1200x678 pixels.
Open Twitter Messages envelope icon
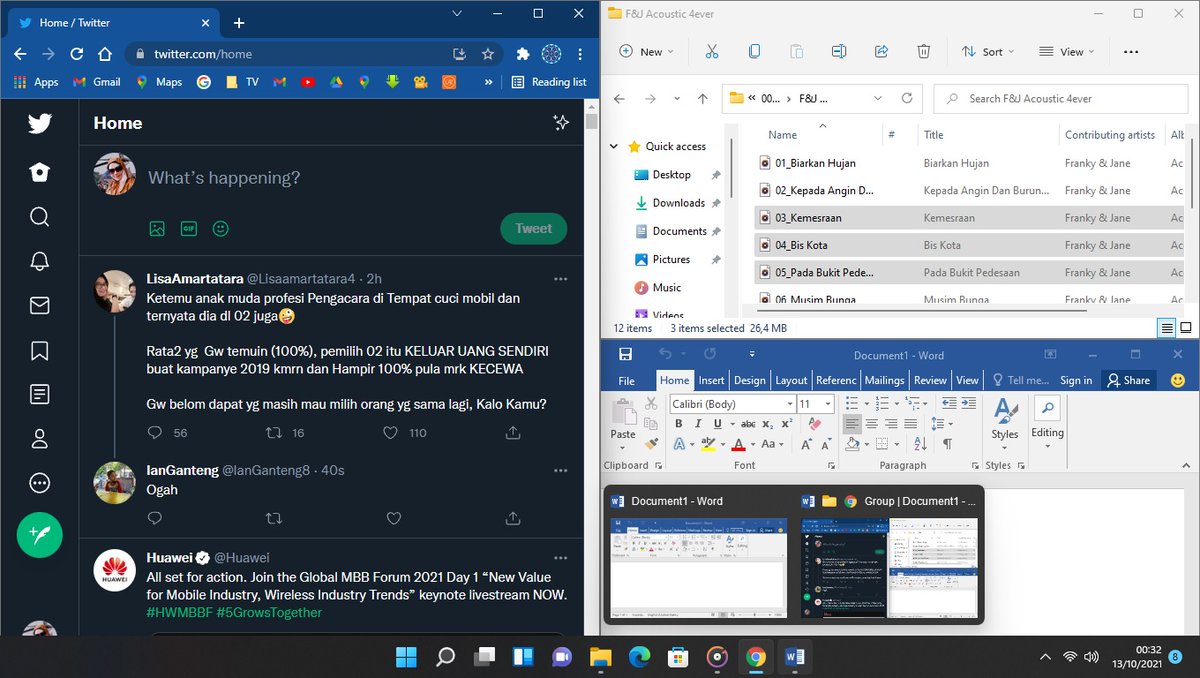tap(39, 306)
